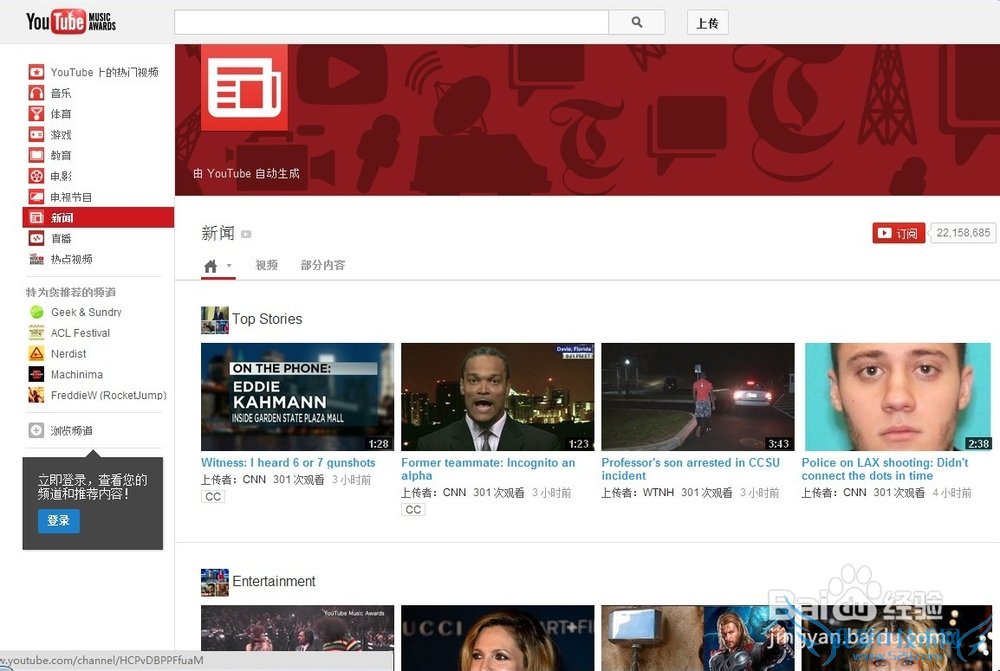Click the Entertainment heading

pos(274,581)
